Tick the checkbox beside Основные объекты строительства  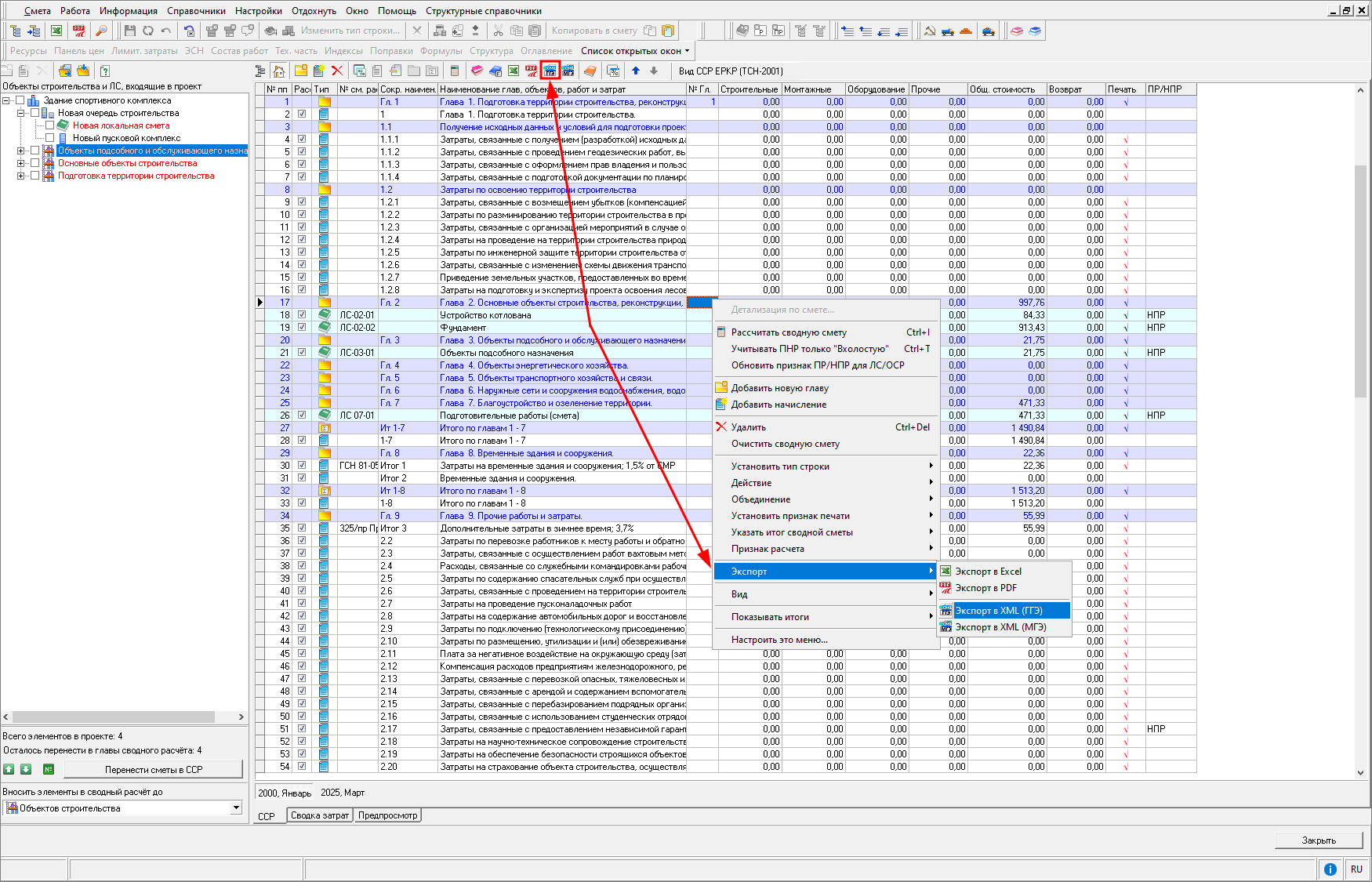[x=34, y=163]
